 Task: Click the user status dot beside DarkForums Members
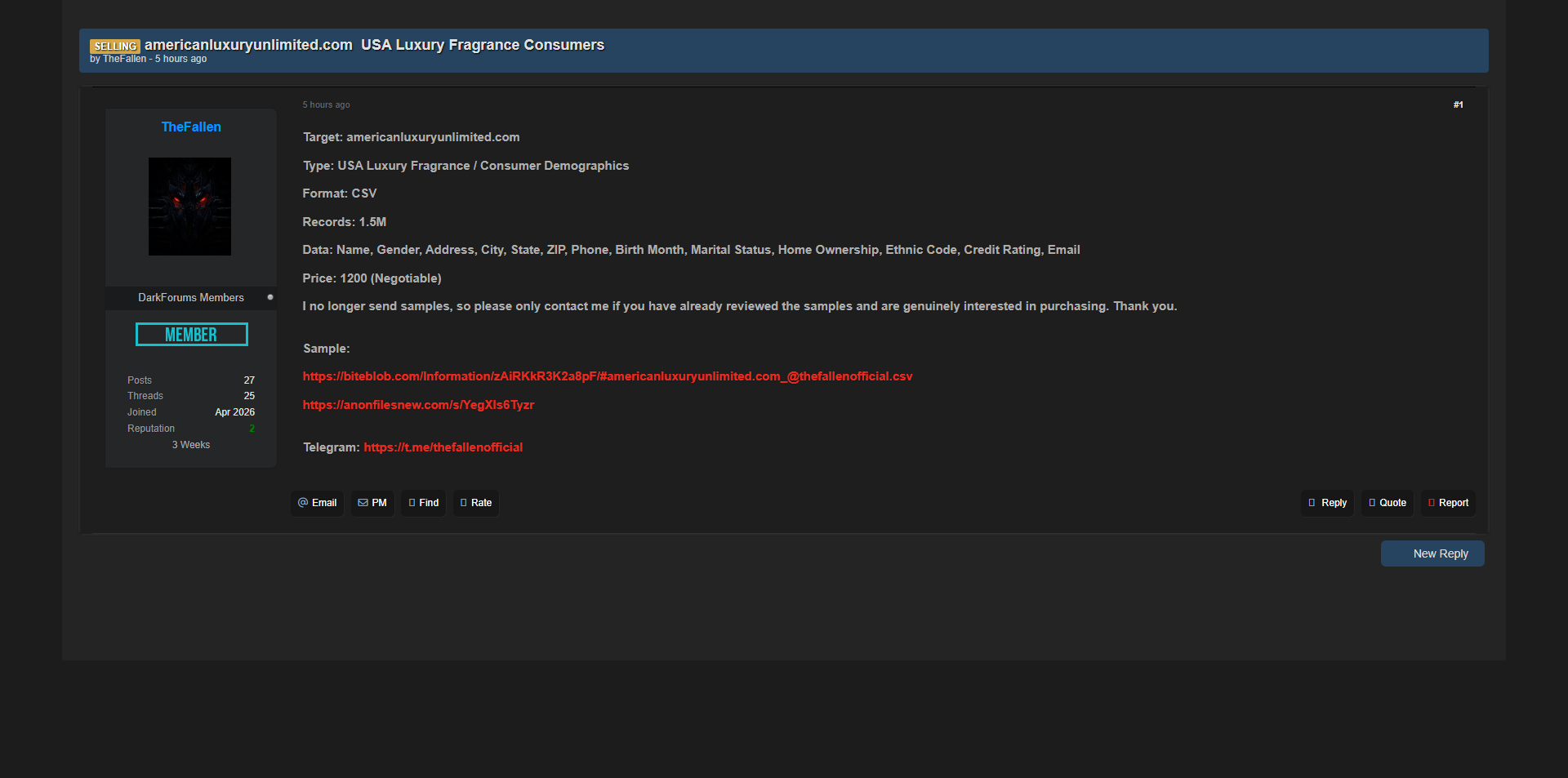[x=270, y=297]
